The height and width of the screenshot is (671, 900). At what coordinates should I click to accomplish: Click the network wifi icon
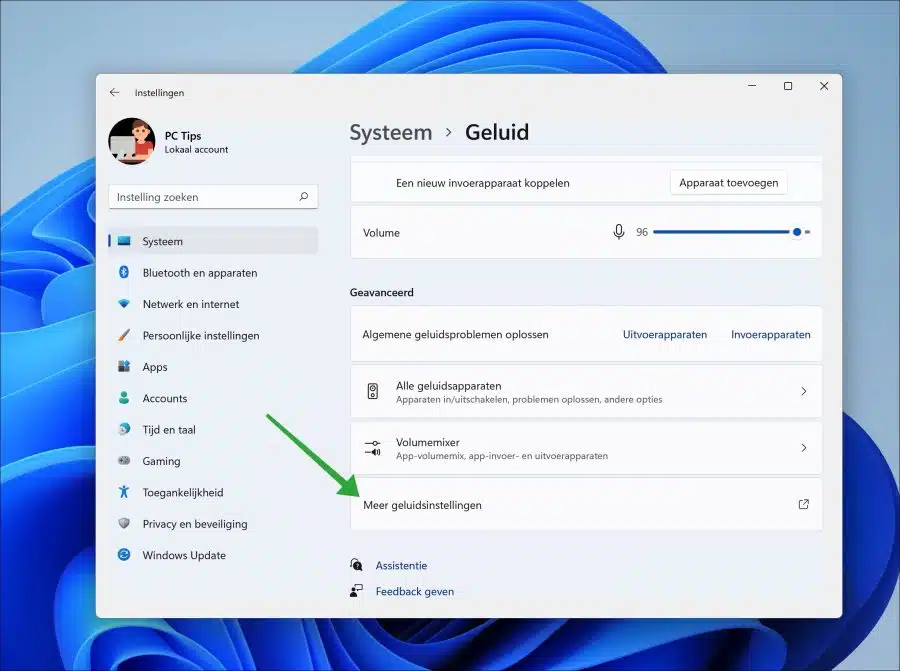click(x=123, y=304)
